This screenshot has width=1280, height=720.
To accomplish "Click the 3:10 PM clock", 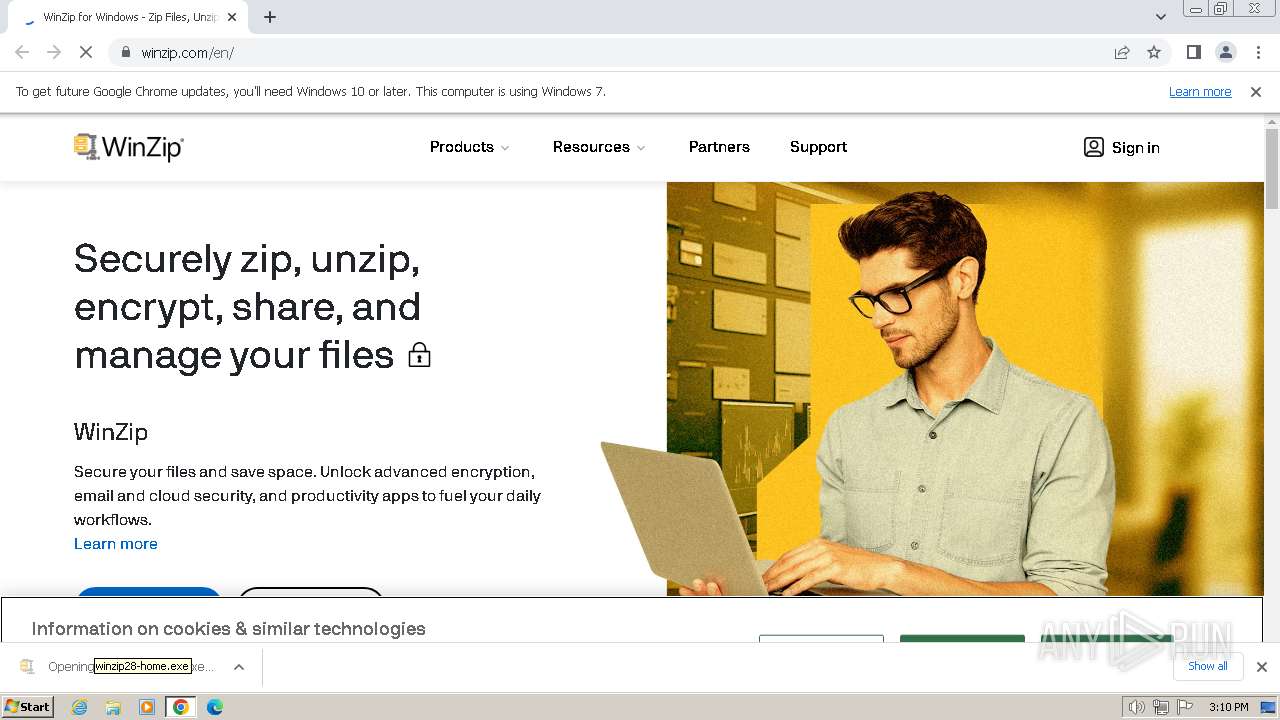I will click(x=1229, y=707).
